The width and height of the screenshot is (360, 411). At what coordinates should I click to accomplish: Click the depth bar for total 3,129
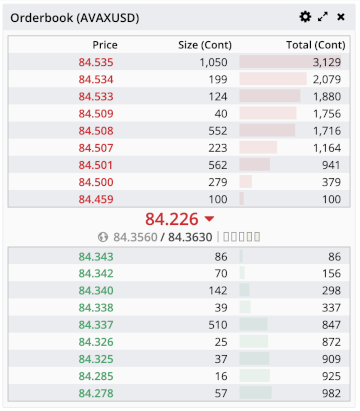[x=290, y=62]
